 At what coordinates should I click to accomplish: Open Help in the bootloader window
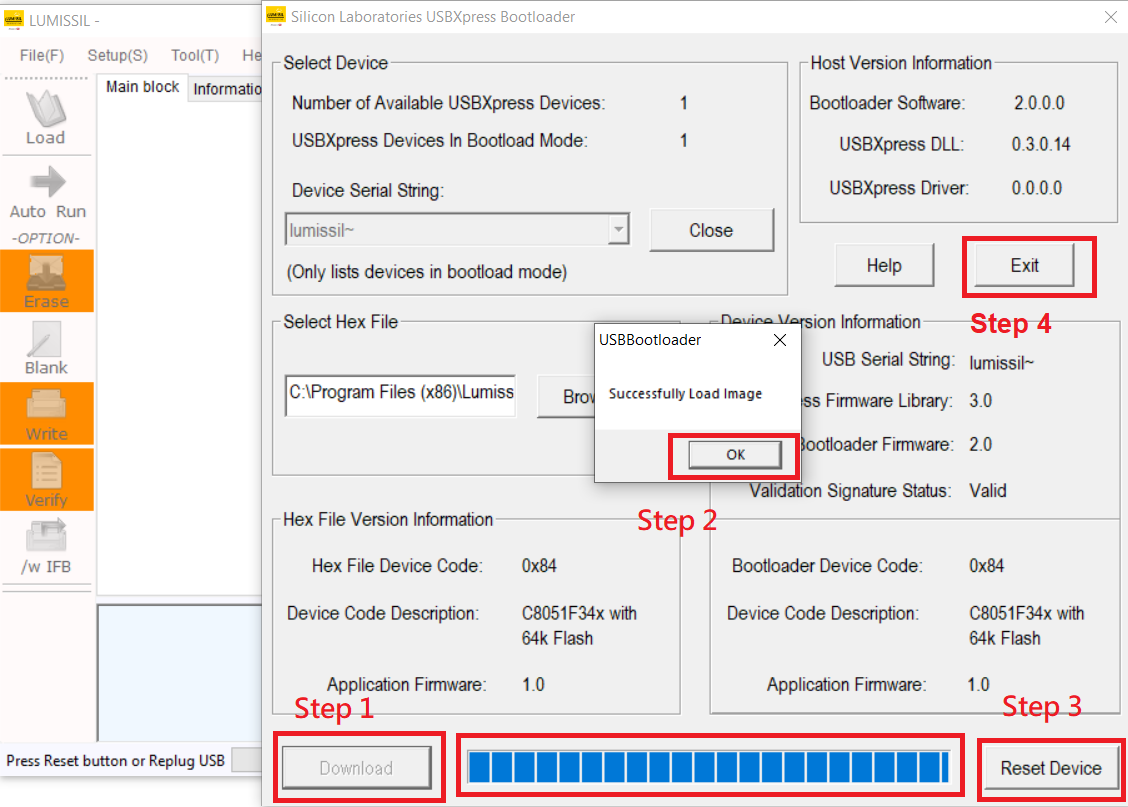tap(884, 266)
